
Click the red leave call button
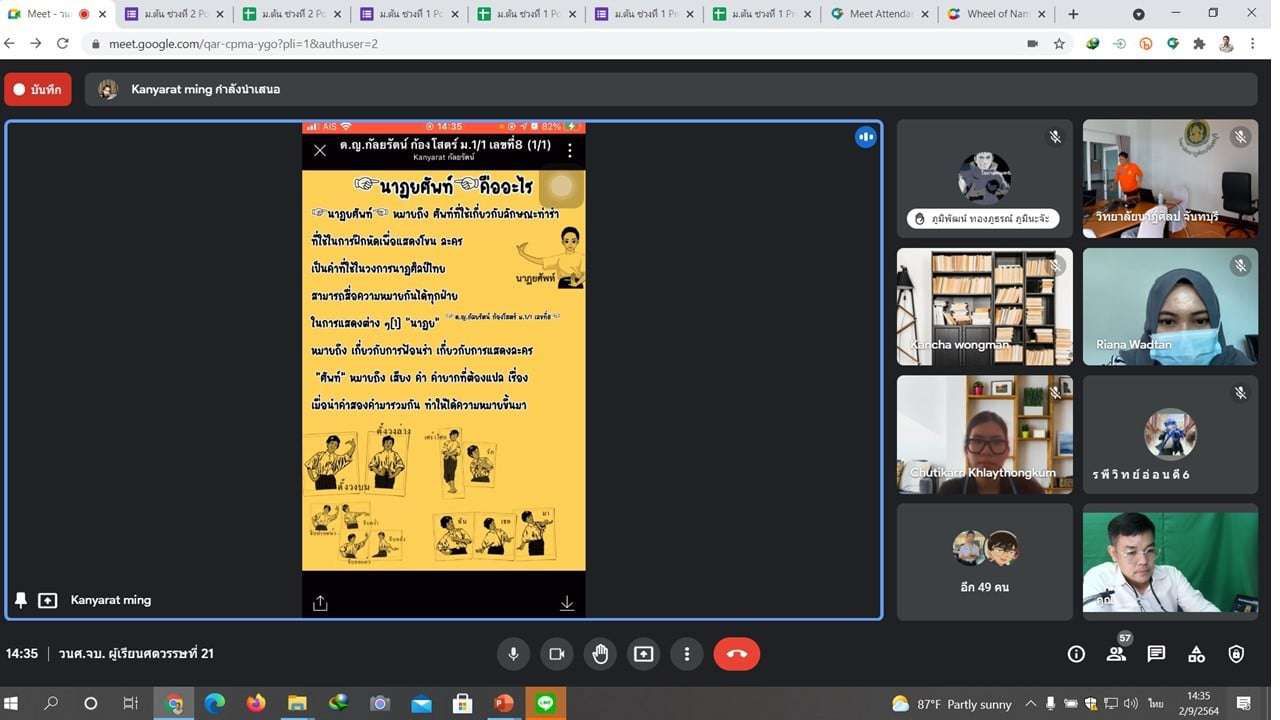[x=736, y=654]
